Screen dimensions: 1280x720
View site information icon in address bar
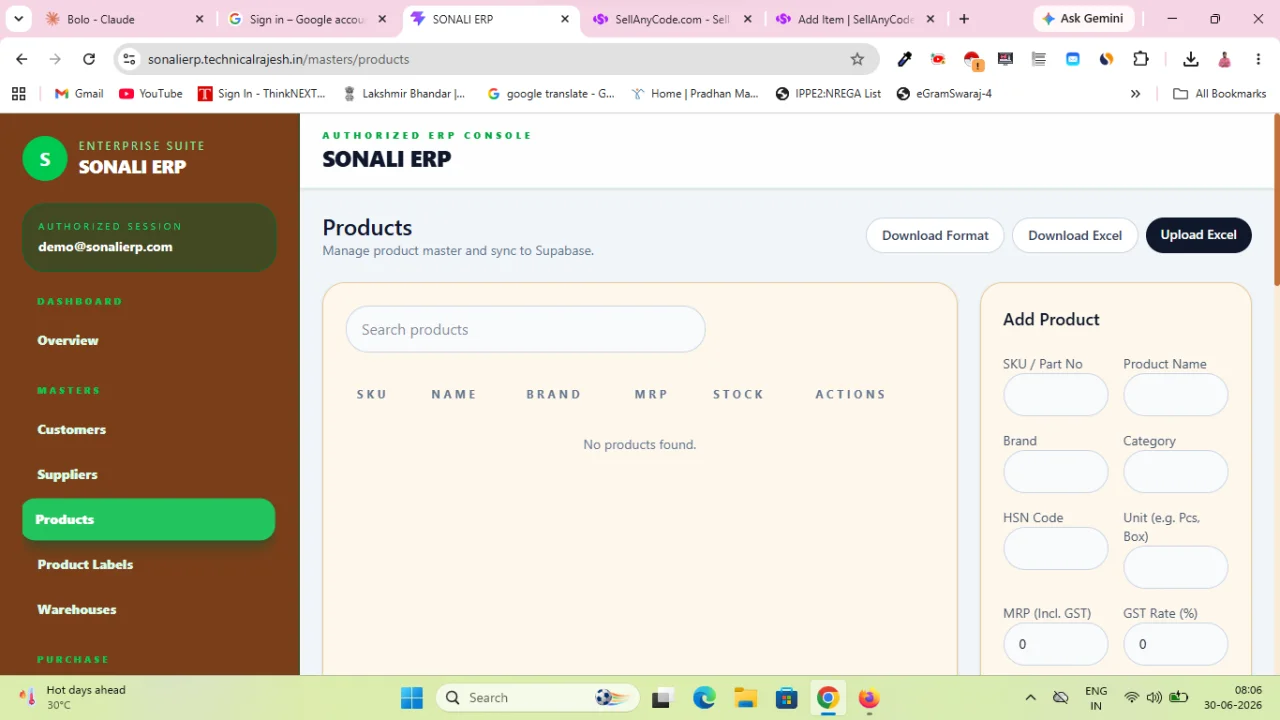pyautogui.click(x=129, y=59)
